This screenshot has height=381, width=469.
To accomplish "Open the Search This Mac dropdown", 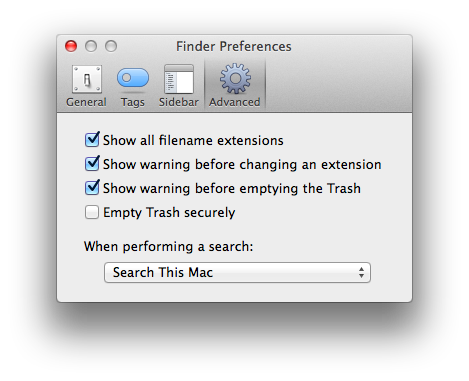I will (x=237, y=272).
